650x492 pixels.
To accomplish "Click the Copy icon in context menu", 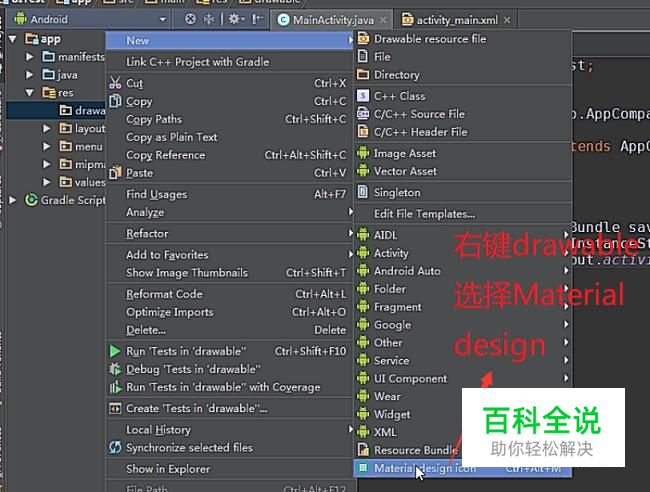I will coord(115,101).
